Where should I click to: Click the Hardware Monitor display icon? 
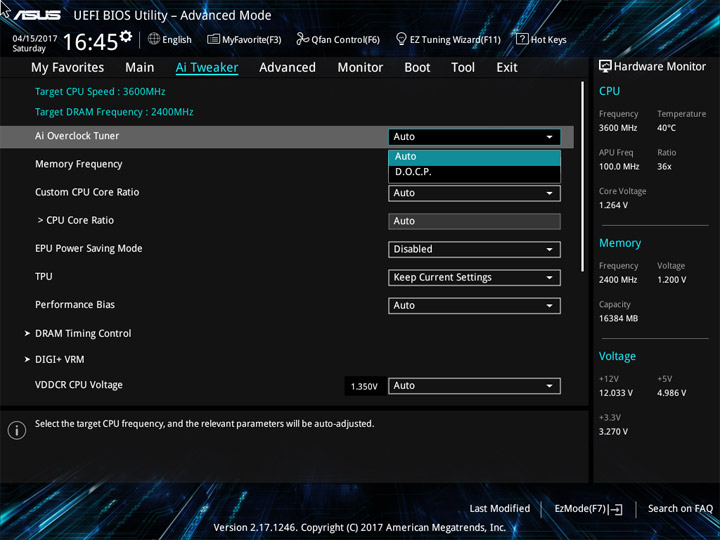pos(605,66)
